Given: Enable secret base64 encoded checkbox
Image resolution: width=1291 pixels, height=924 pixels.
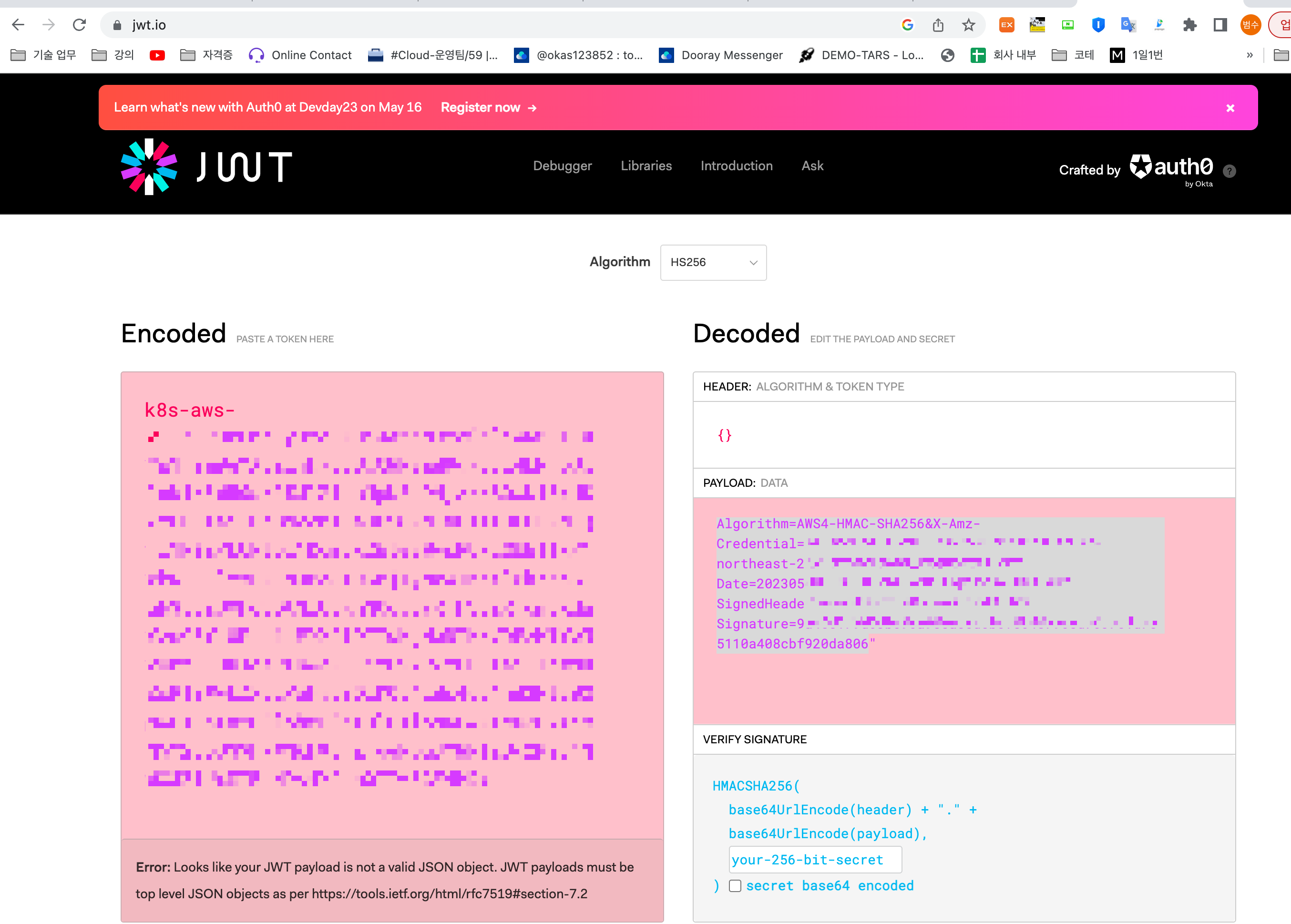Looking at the screenshot, I should pyautogui.click(x=735, y=886).
